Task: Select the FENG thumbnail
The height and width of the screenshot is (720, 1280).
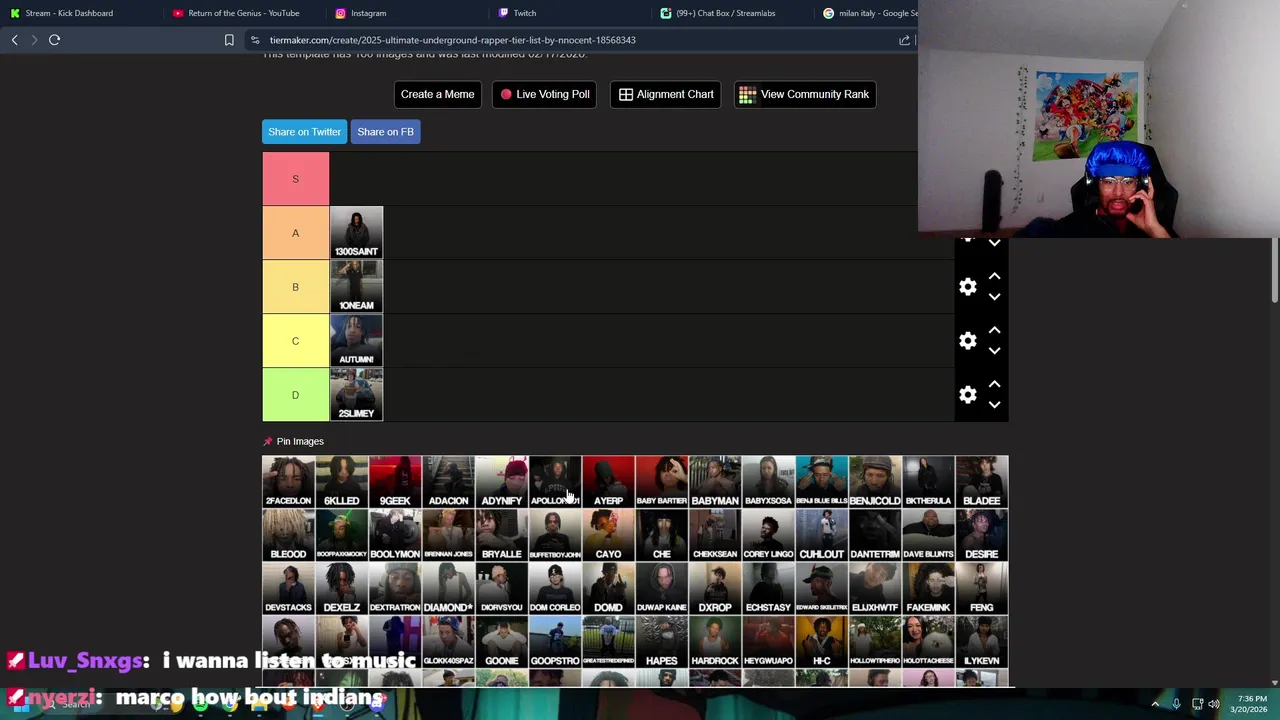Action: [x=982, y=589]
